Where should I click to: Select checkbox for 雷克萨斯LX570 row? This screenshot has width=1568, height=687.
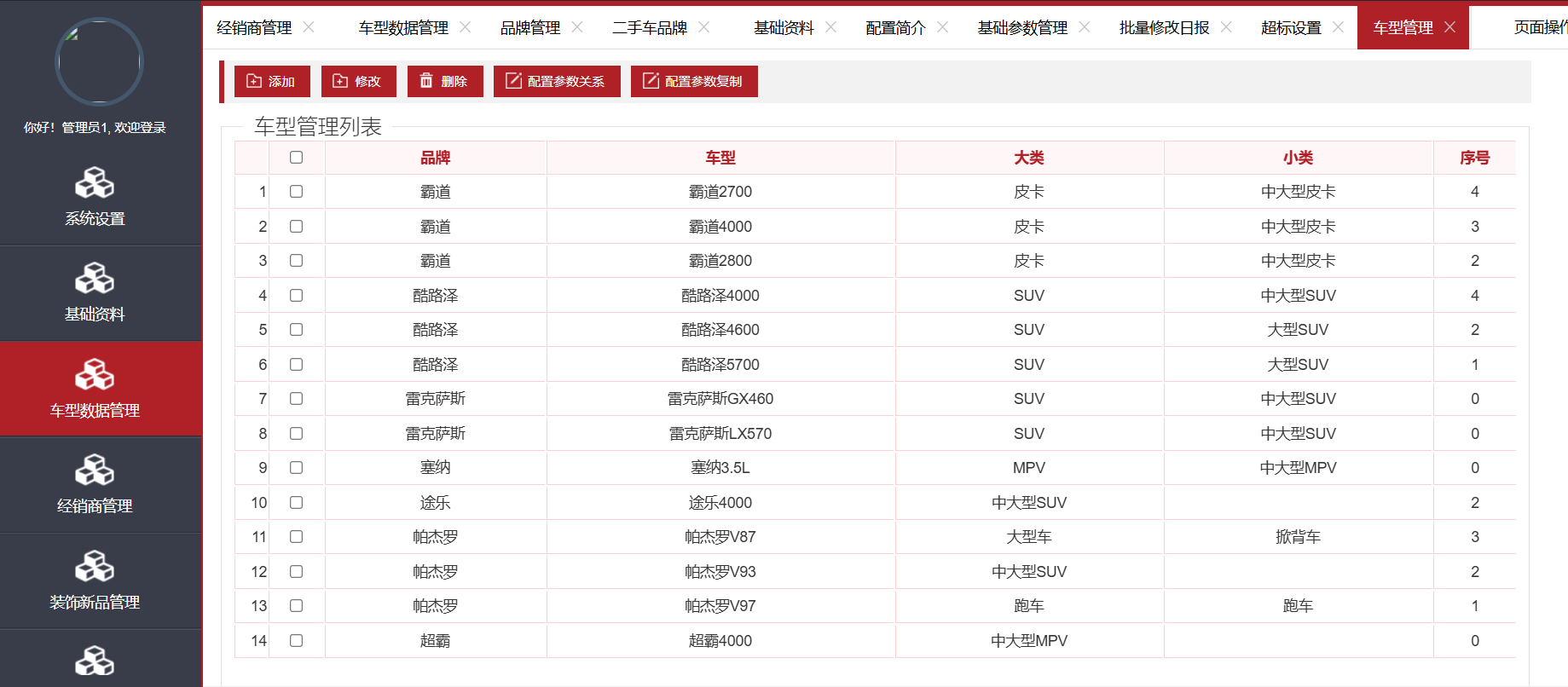pos(296,434)
